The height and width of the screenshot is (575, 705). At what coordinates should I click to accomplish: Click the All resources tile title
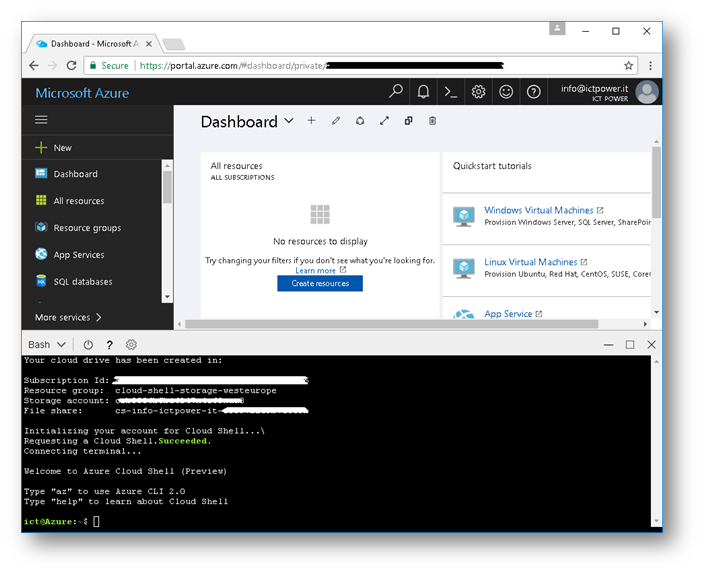(x=236, y=165)
